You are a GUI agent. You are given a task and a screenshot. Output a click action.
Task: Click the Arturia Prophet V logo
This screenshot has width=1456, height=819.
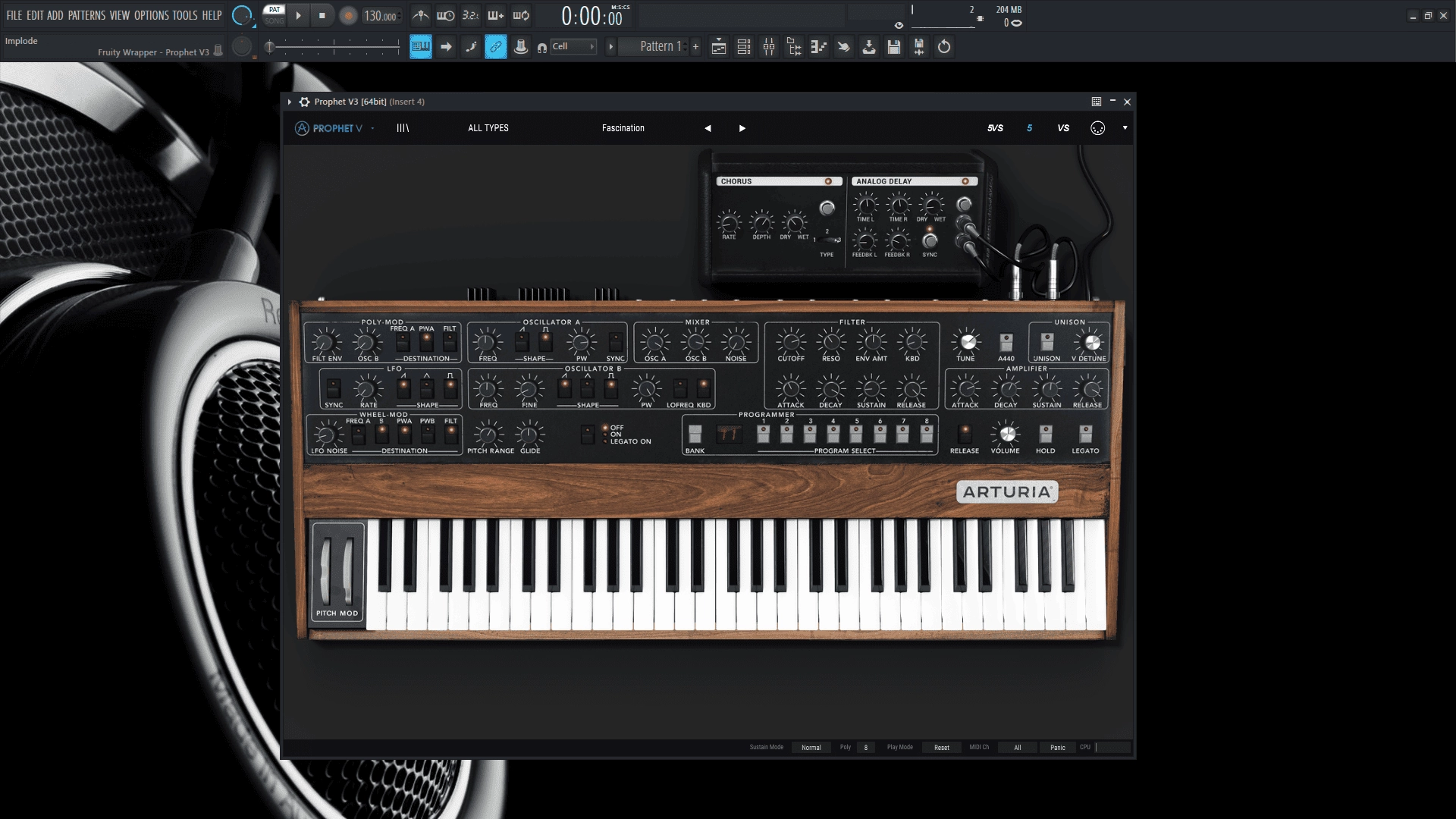click(x=329, y=128)
